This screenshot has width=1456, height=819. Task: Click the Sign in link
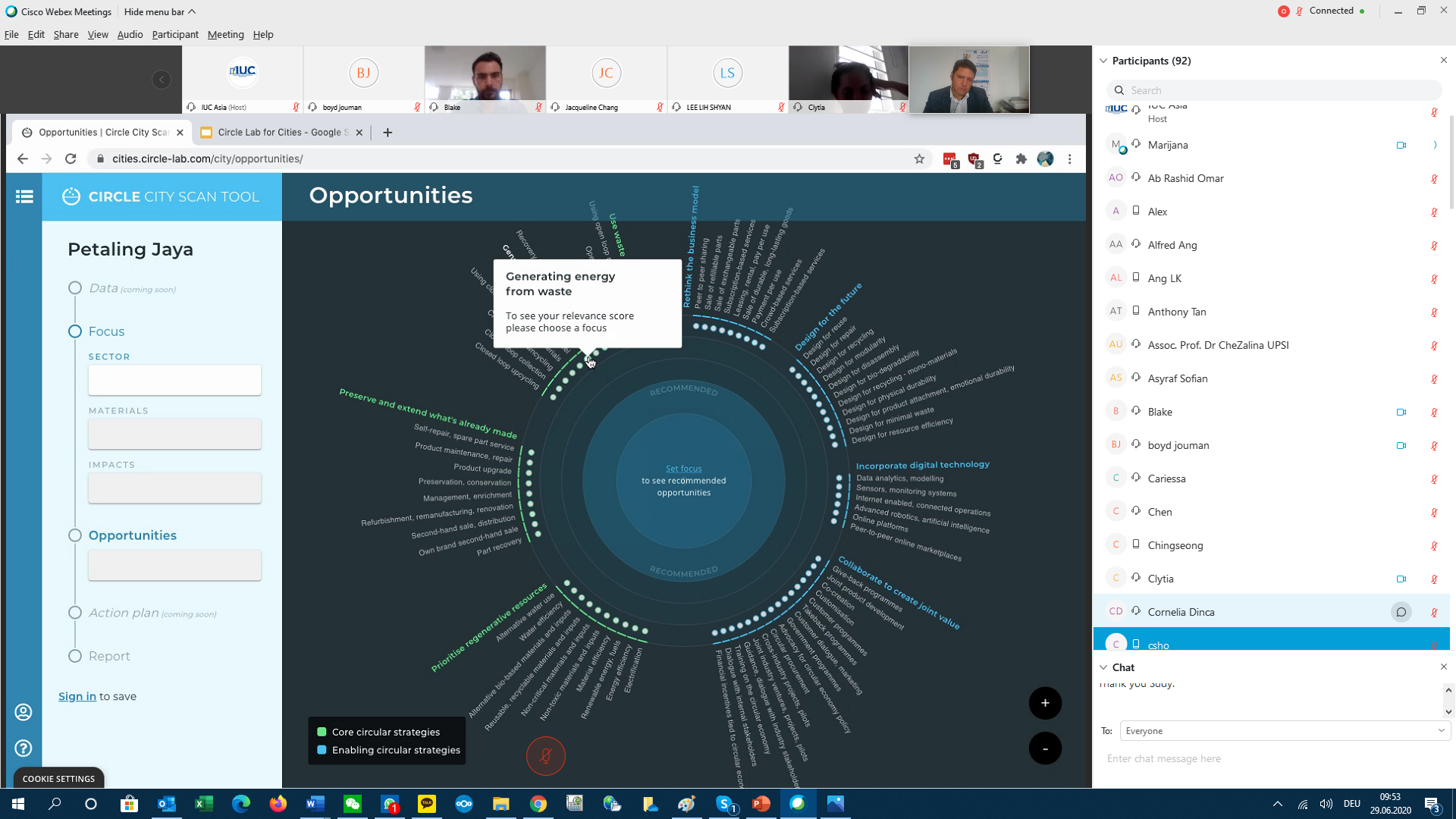pos(77,696)
